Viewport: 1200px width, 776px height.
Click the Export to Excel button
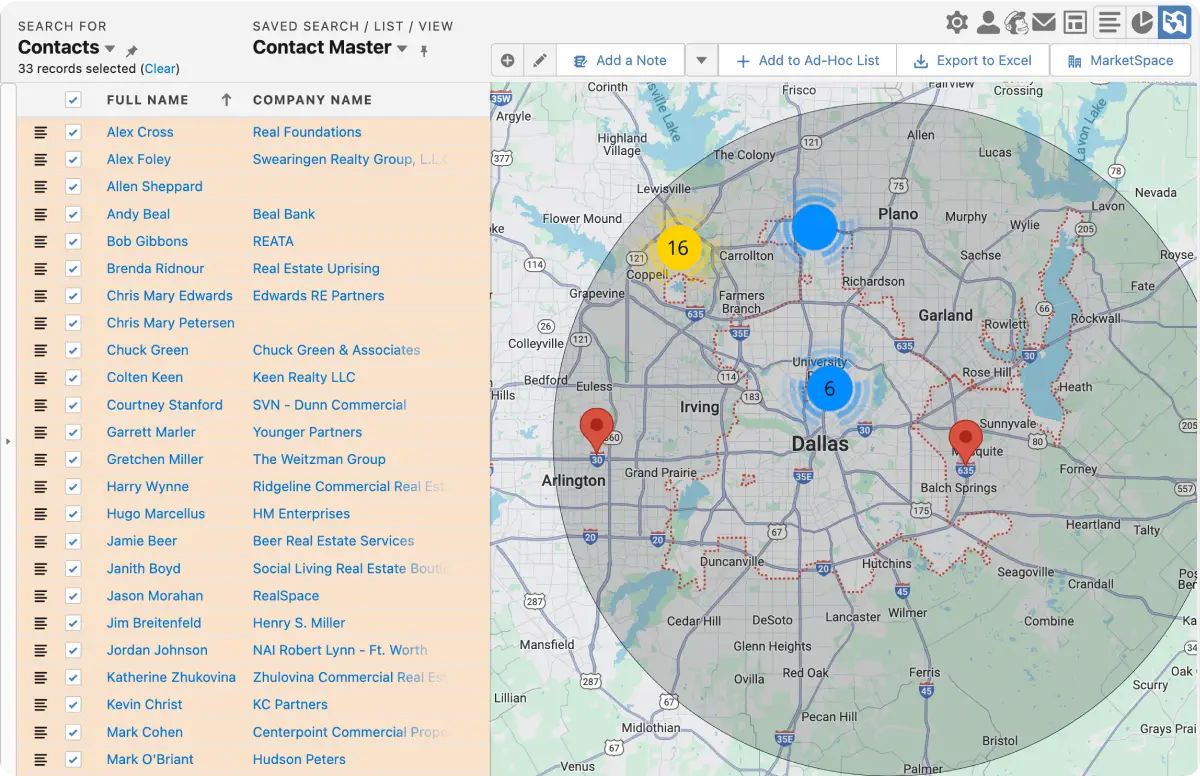tap(973, 60)
